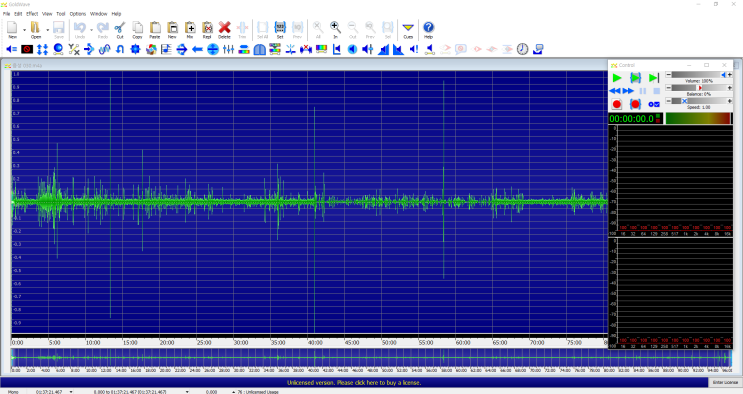
Task: Expand the Unlicensed Usage status arrow
Action: [233, 392]
